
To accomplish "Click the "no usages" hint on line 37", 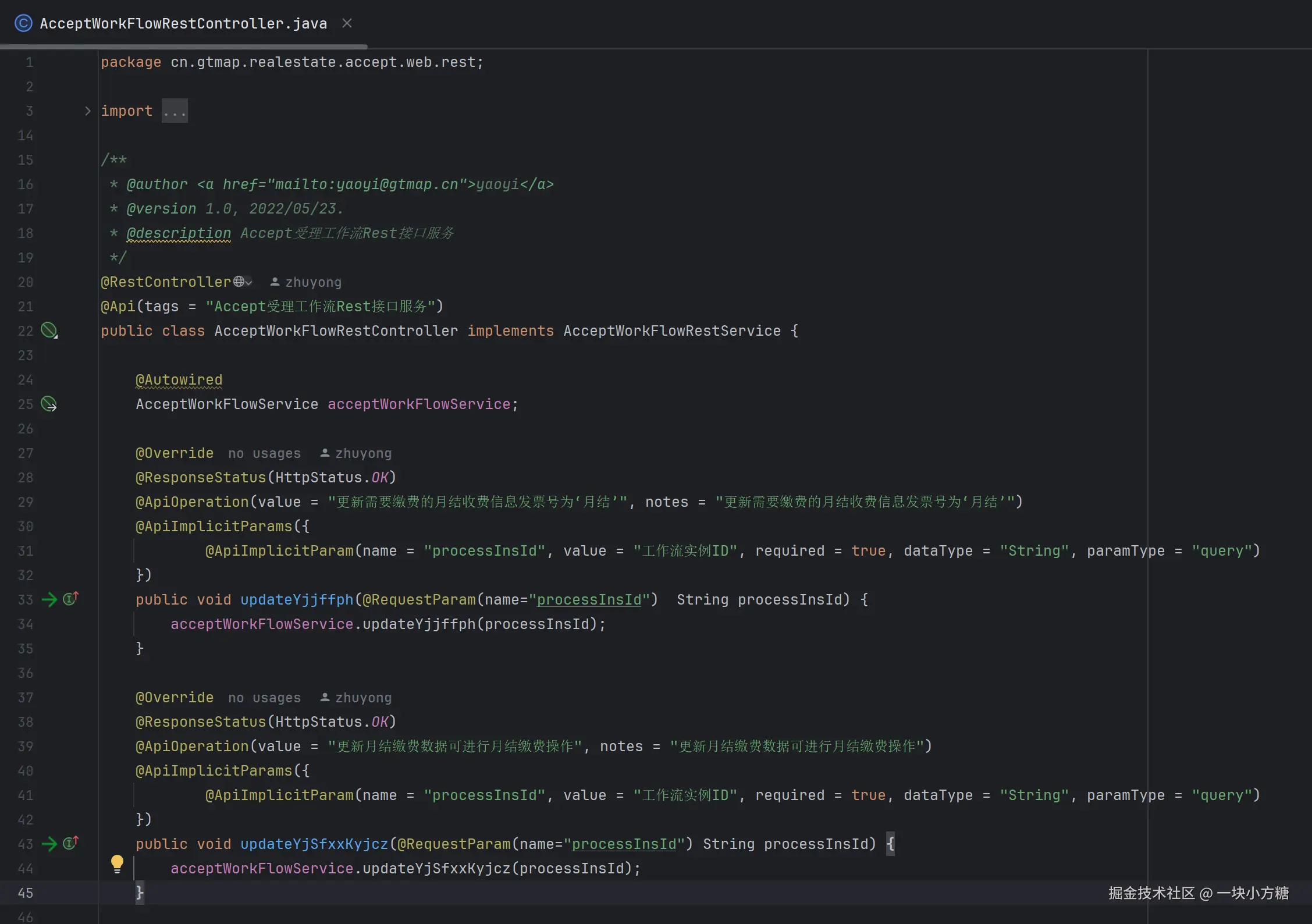I will click(x=264, y=698).
